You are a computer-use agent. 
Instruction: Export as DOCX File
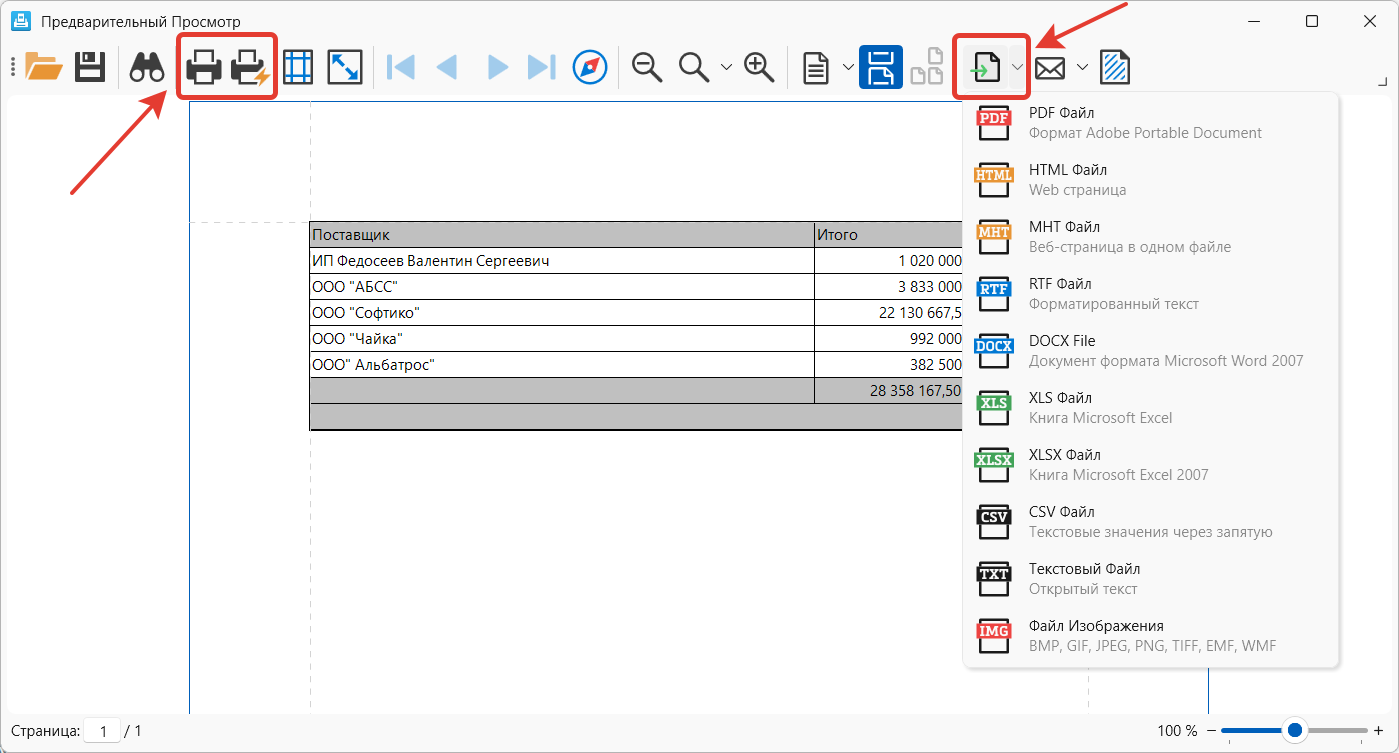[x=1150, y=350]
